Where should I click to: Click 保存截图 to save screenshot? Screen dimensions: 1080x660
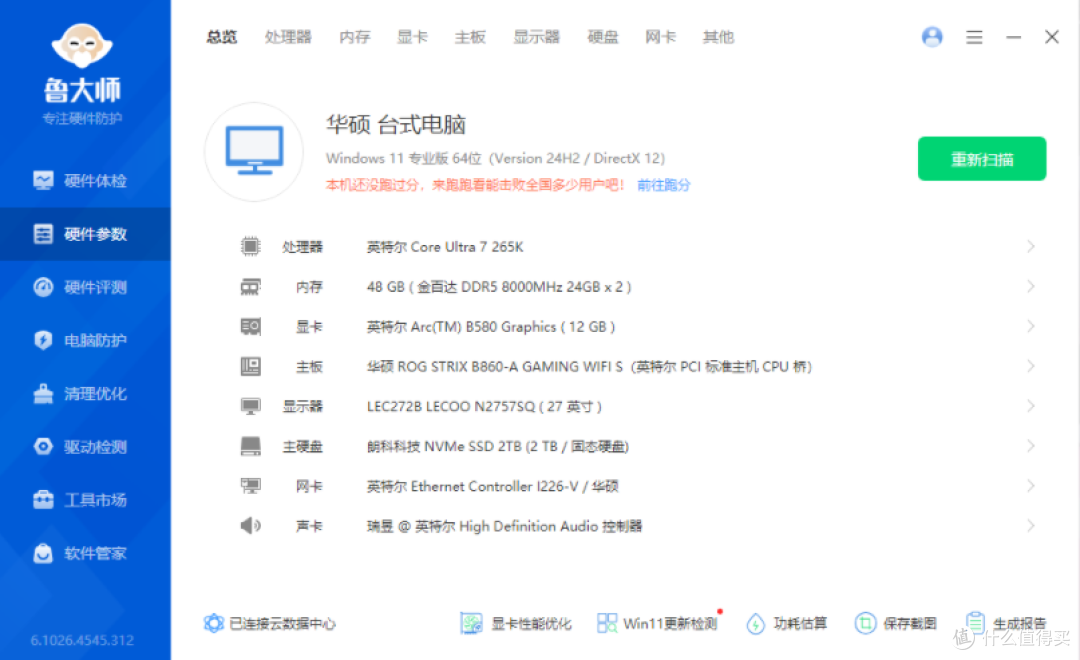(x=895, y=623)
